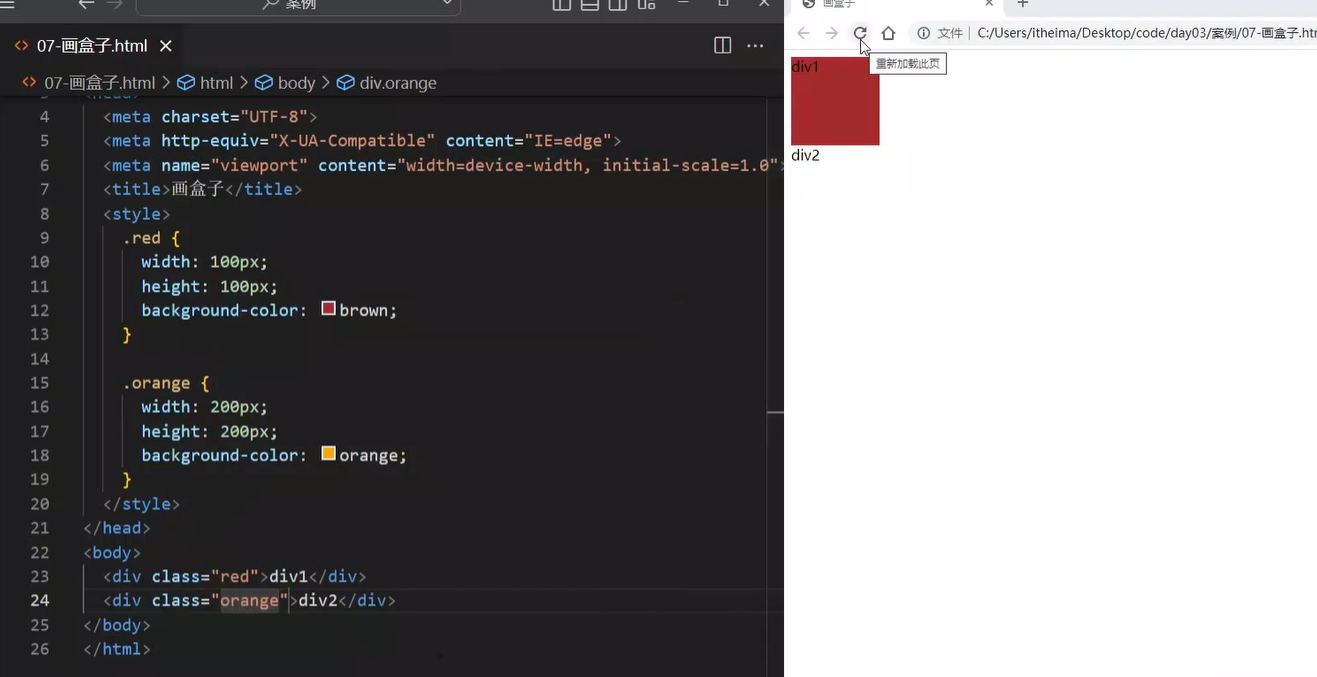
Task: Open the div.orange breadcrumb dropdown
Action: (x=397, y=83)
